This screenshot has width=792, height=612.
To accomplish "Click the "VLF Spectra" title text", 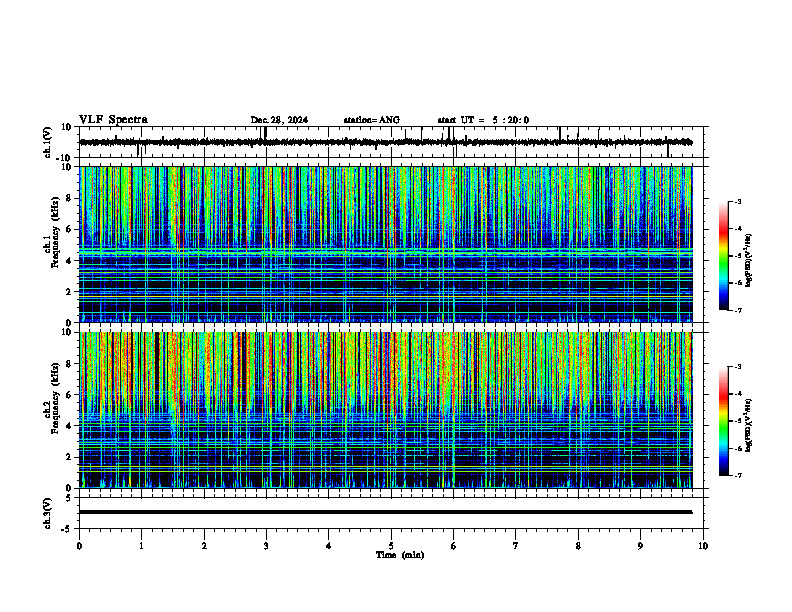I will (x=113, y=120).
